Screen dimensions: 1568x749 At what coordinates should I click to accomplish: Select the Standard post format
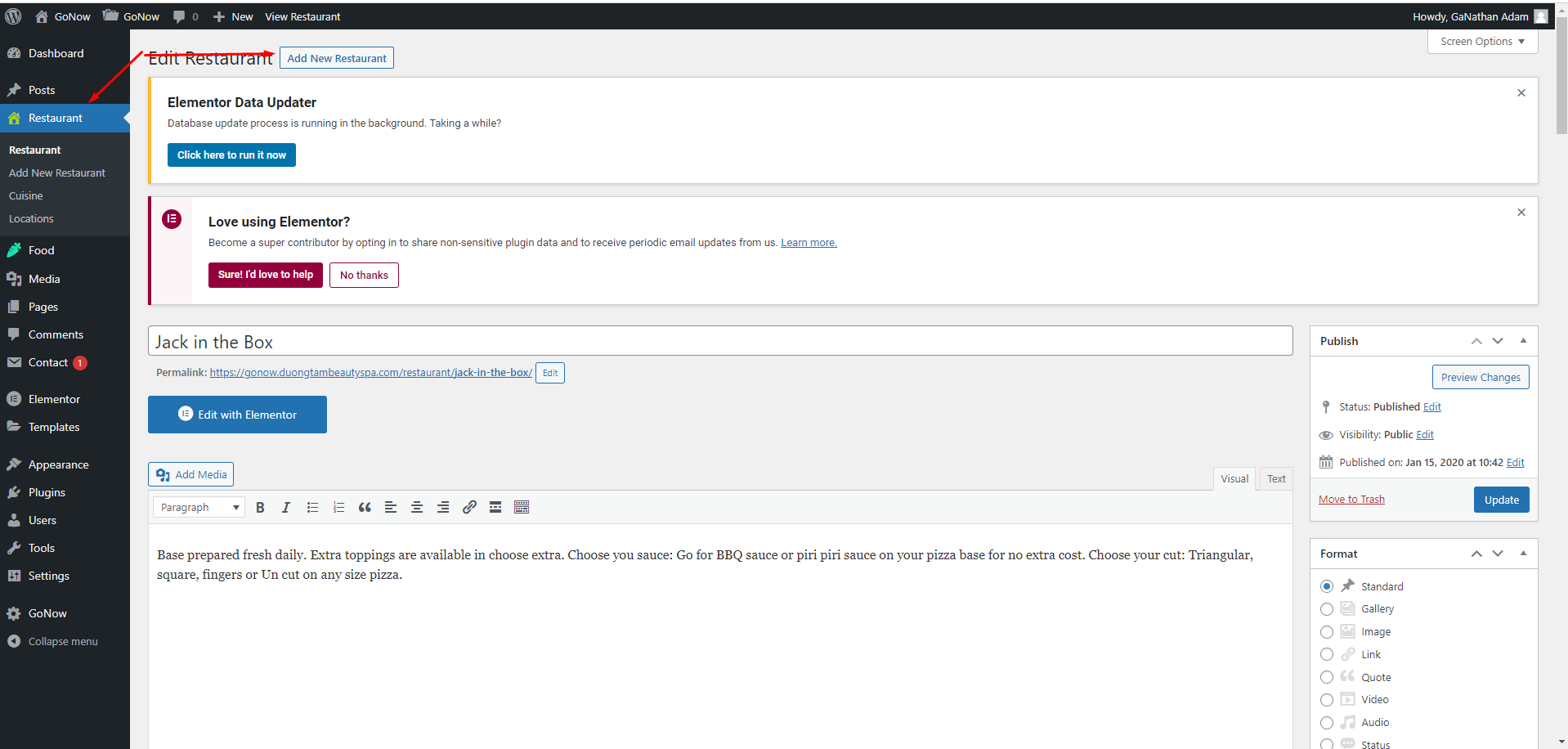coord(1327,586)
